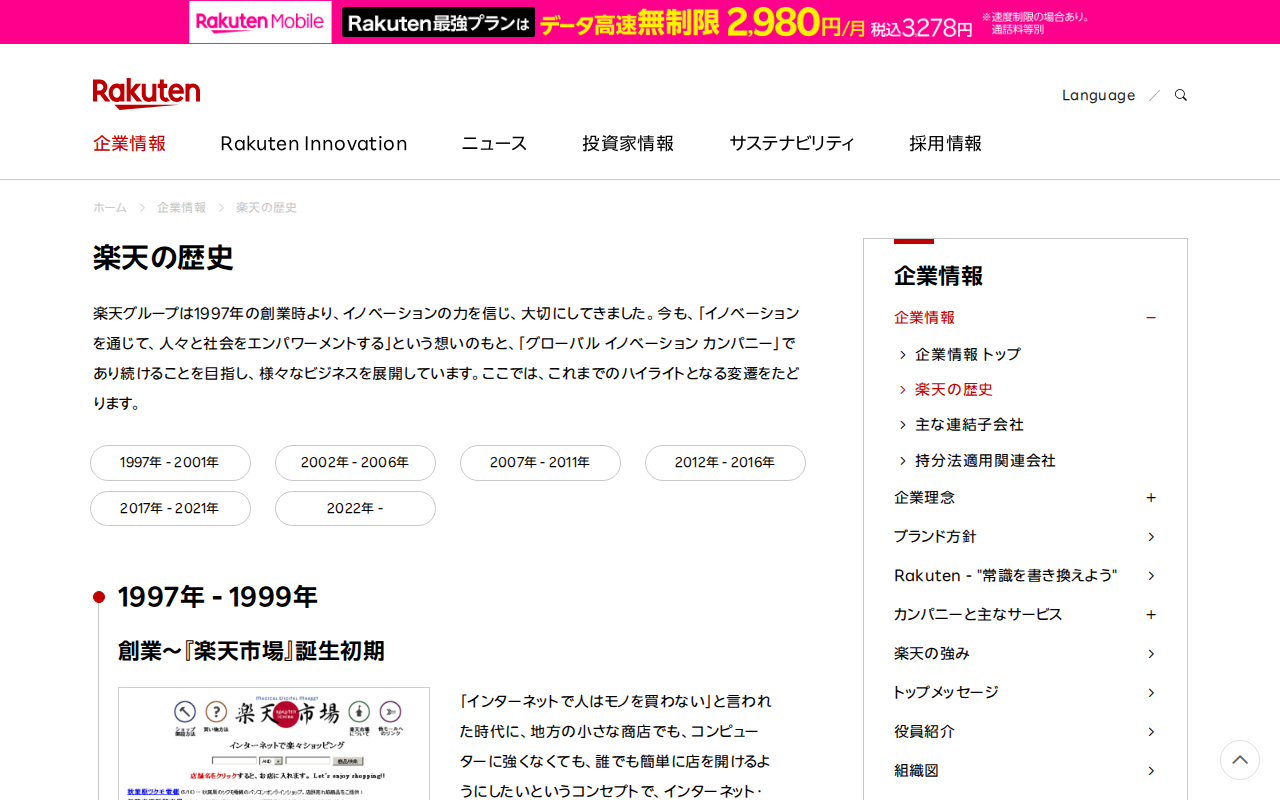
Task: Click the 楽天の歴史 breadcrumb text
Action: [266, 207]
